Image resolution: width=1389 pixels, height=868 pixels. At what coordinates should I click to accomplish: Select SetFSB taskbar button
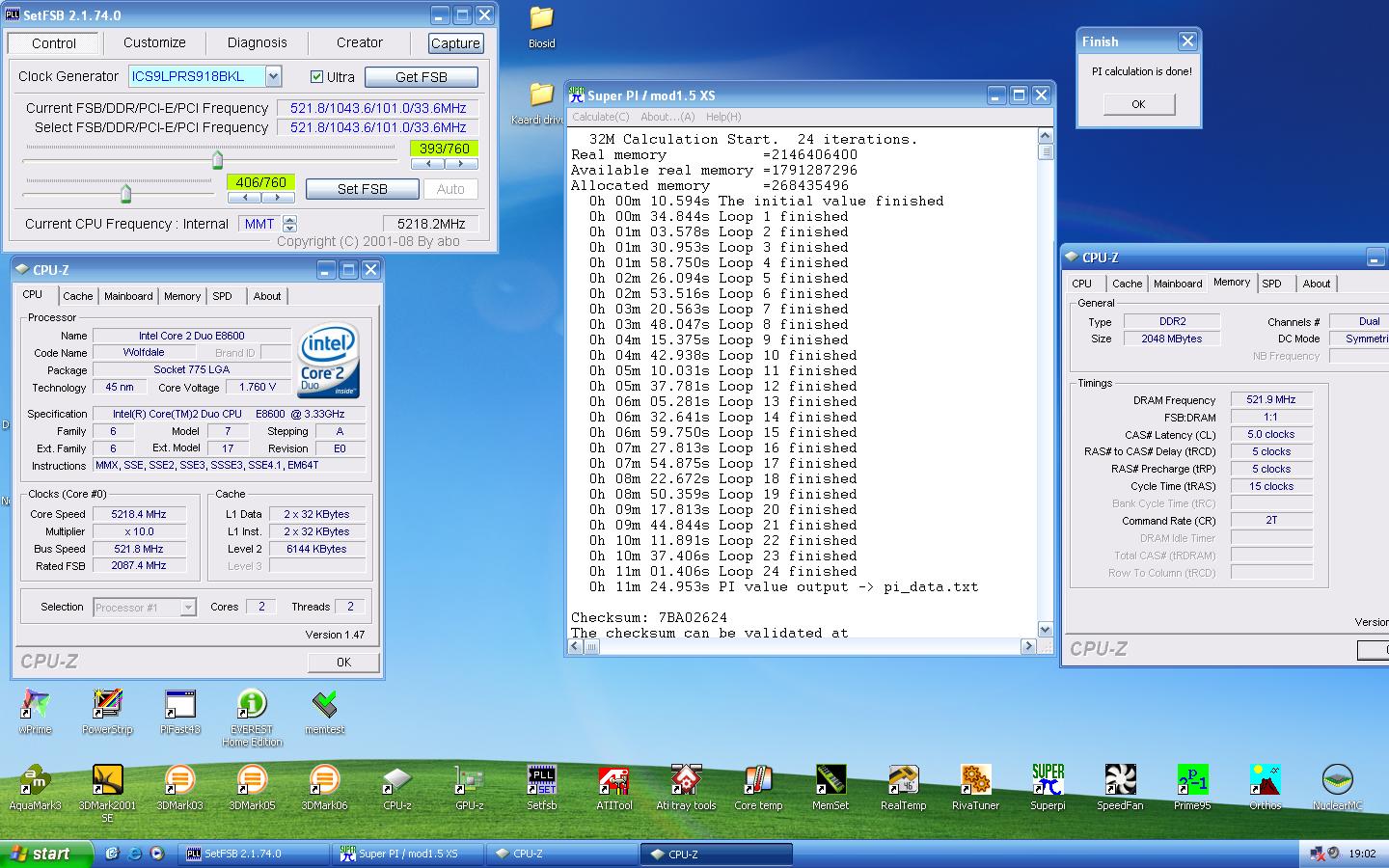[x=256, y=854]
